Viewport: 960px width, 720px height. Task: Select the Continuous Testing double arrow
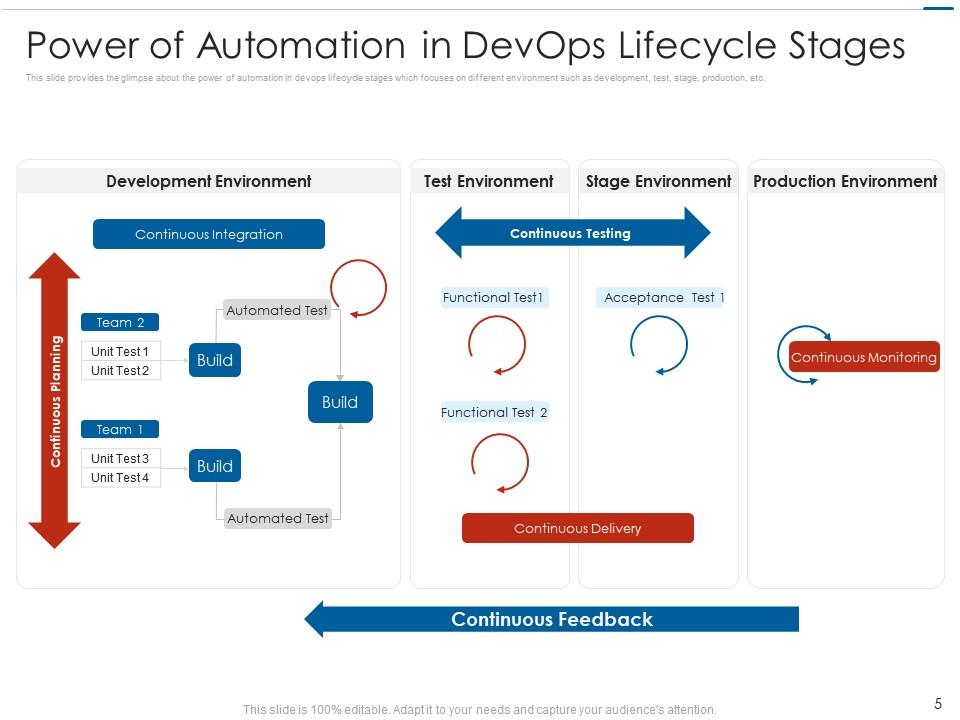(x=572, y=232)
